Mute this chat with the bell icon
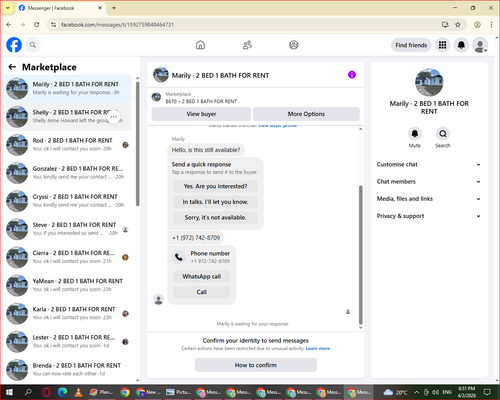This screenshot has width=500, height=400. click(x=415, y=134)
